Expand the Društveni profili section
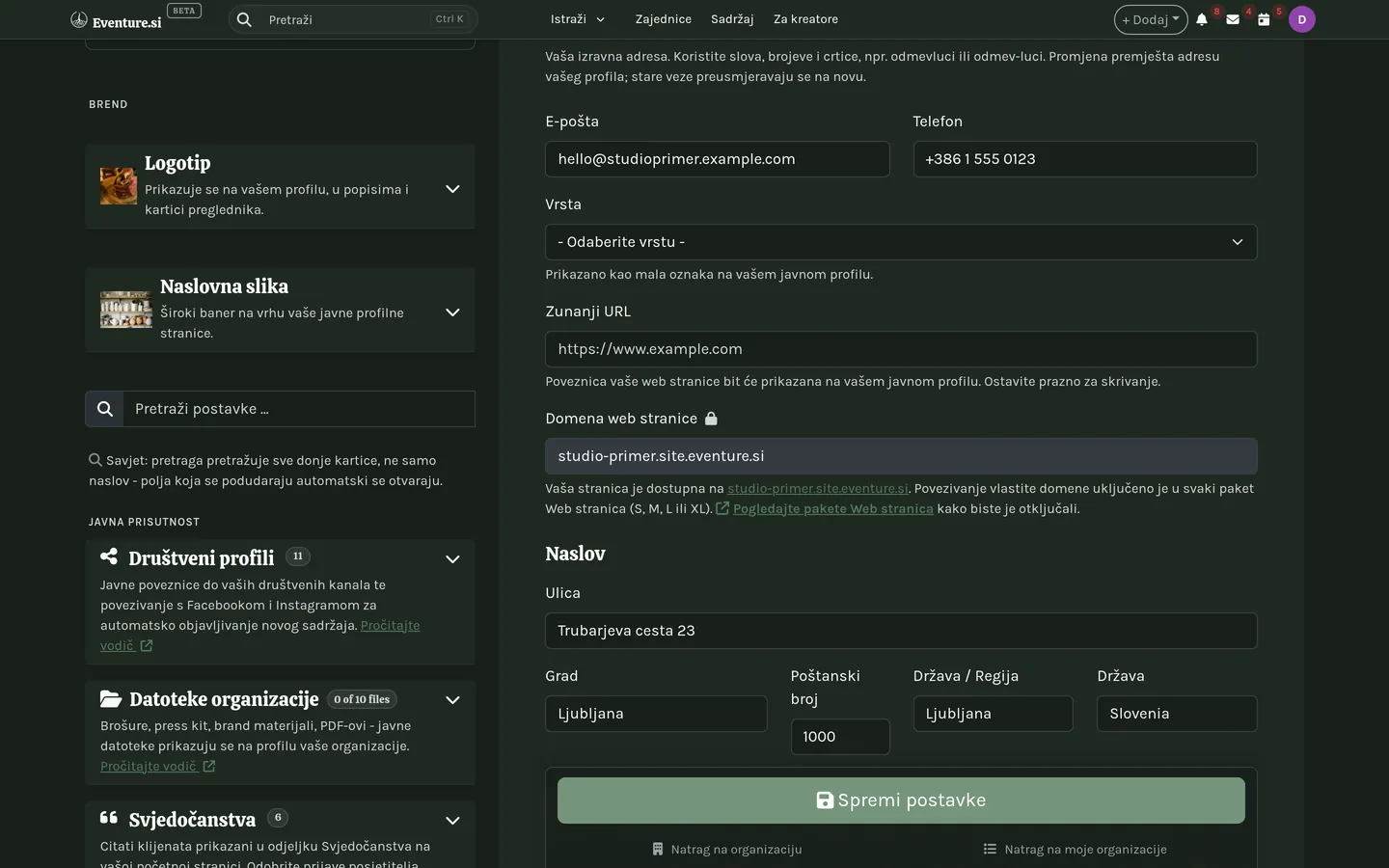1389x868 pixels. (452, 559)
